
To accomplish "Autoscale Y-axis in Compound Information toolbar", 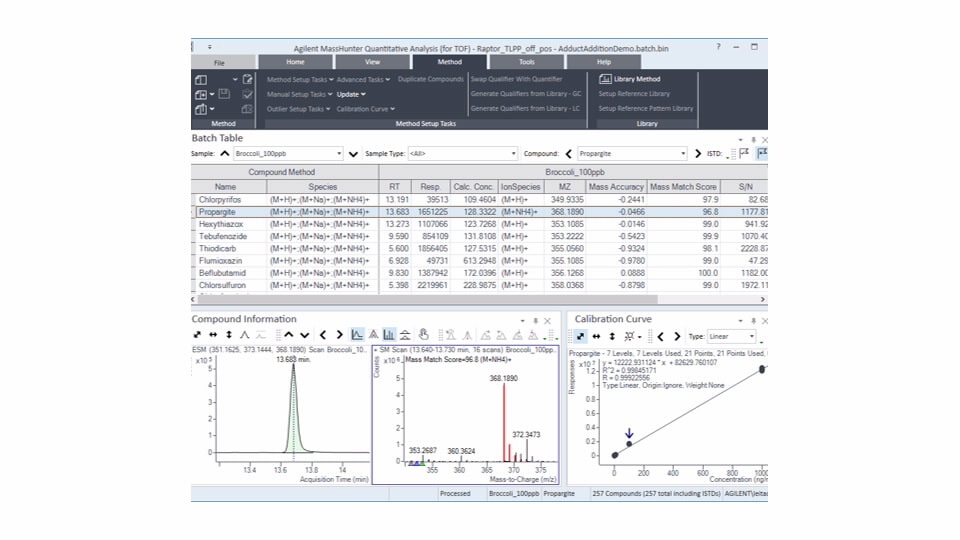I will click(x=230, y=334).
